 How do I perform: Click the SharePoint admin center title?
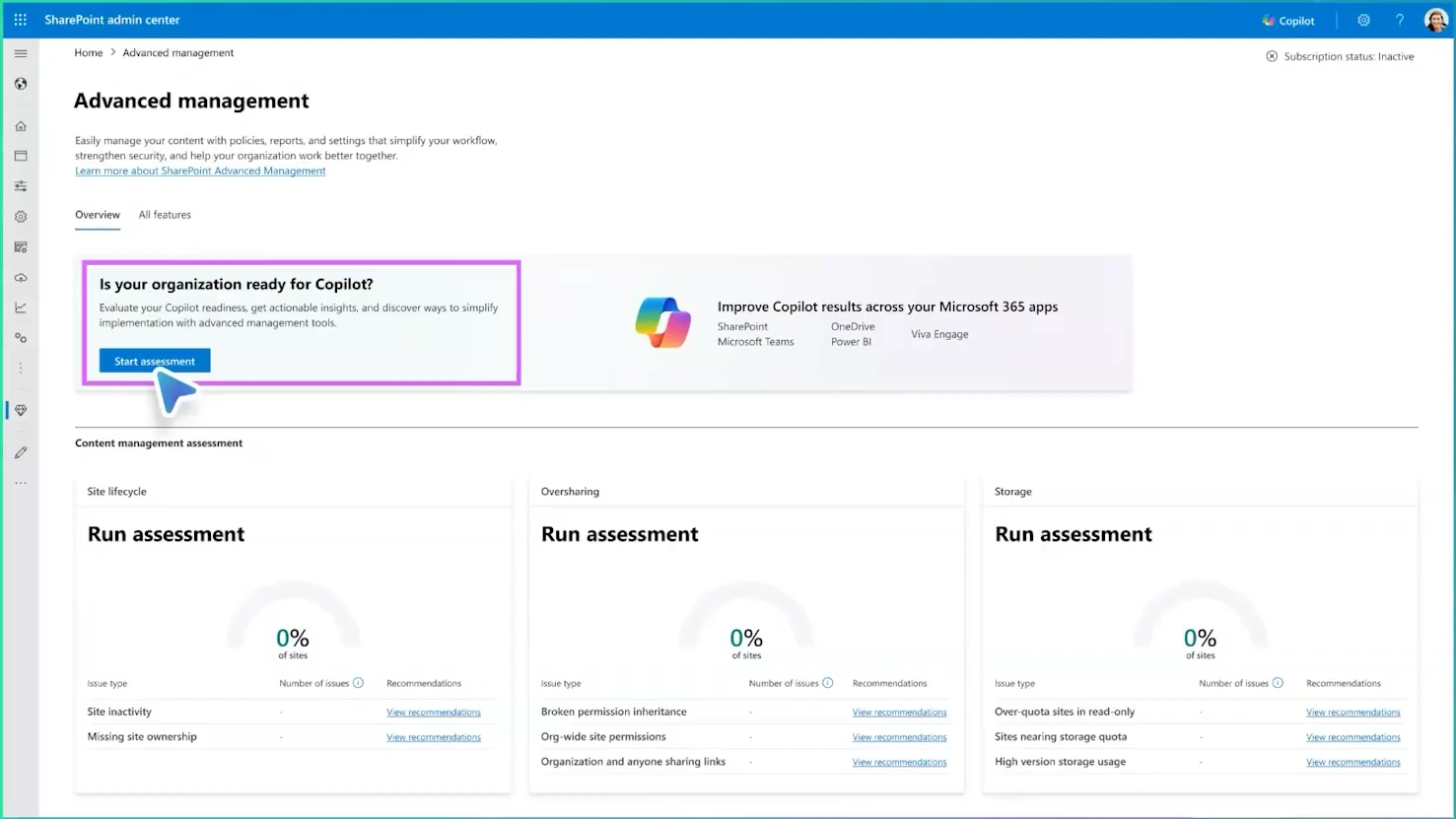pyautogui.click(x=112, y=20)
